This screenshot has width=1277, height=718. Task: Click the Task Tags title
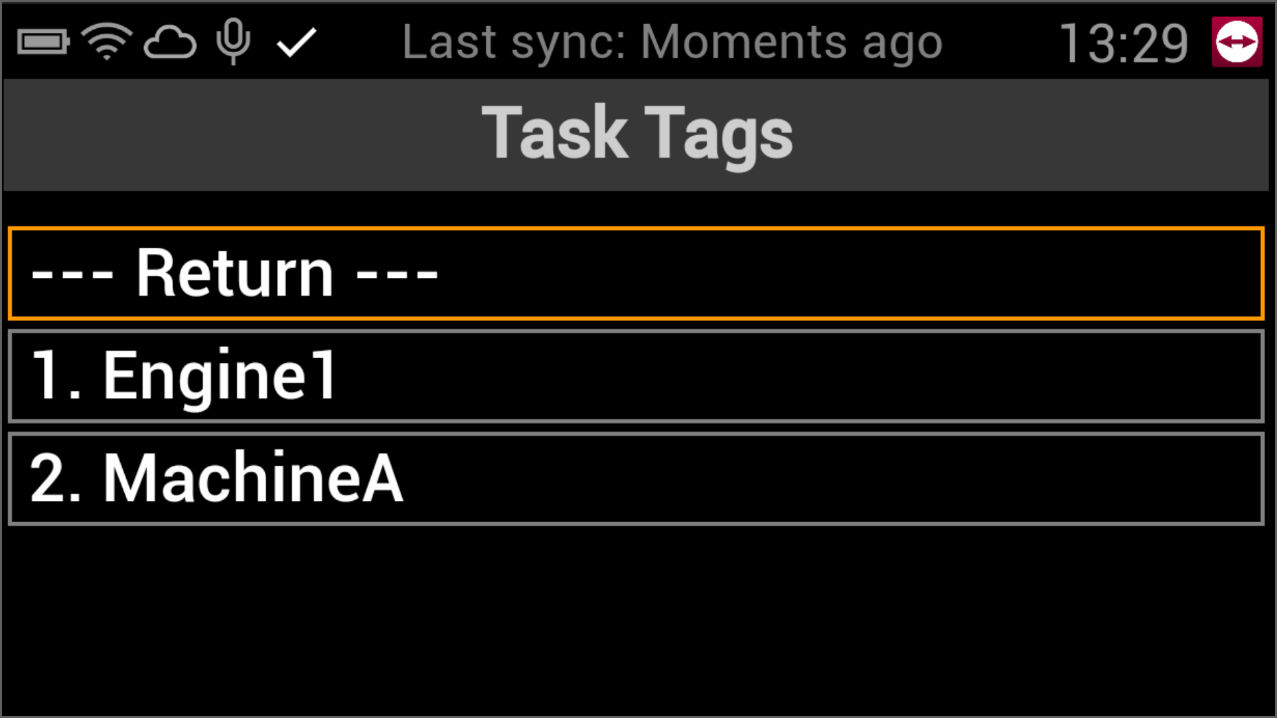638,133
